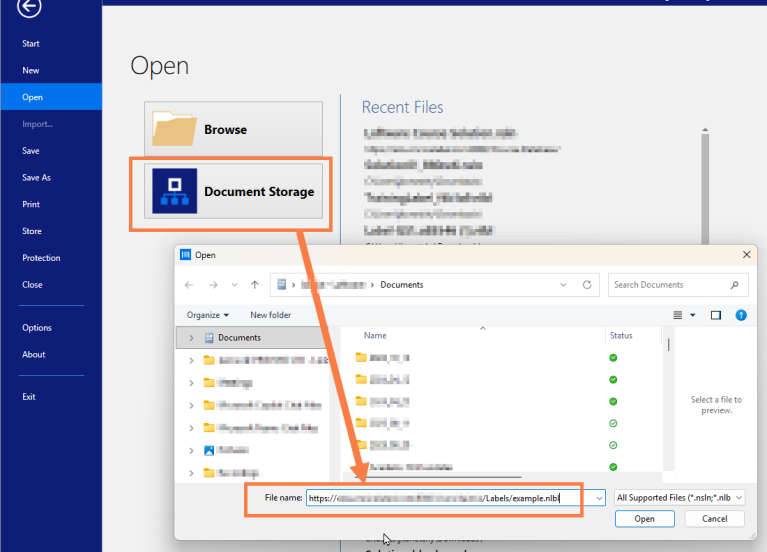Click Save in the sidebar

point(30,151)
